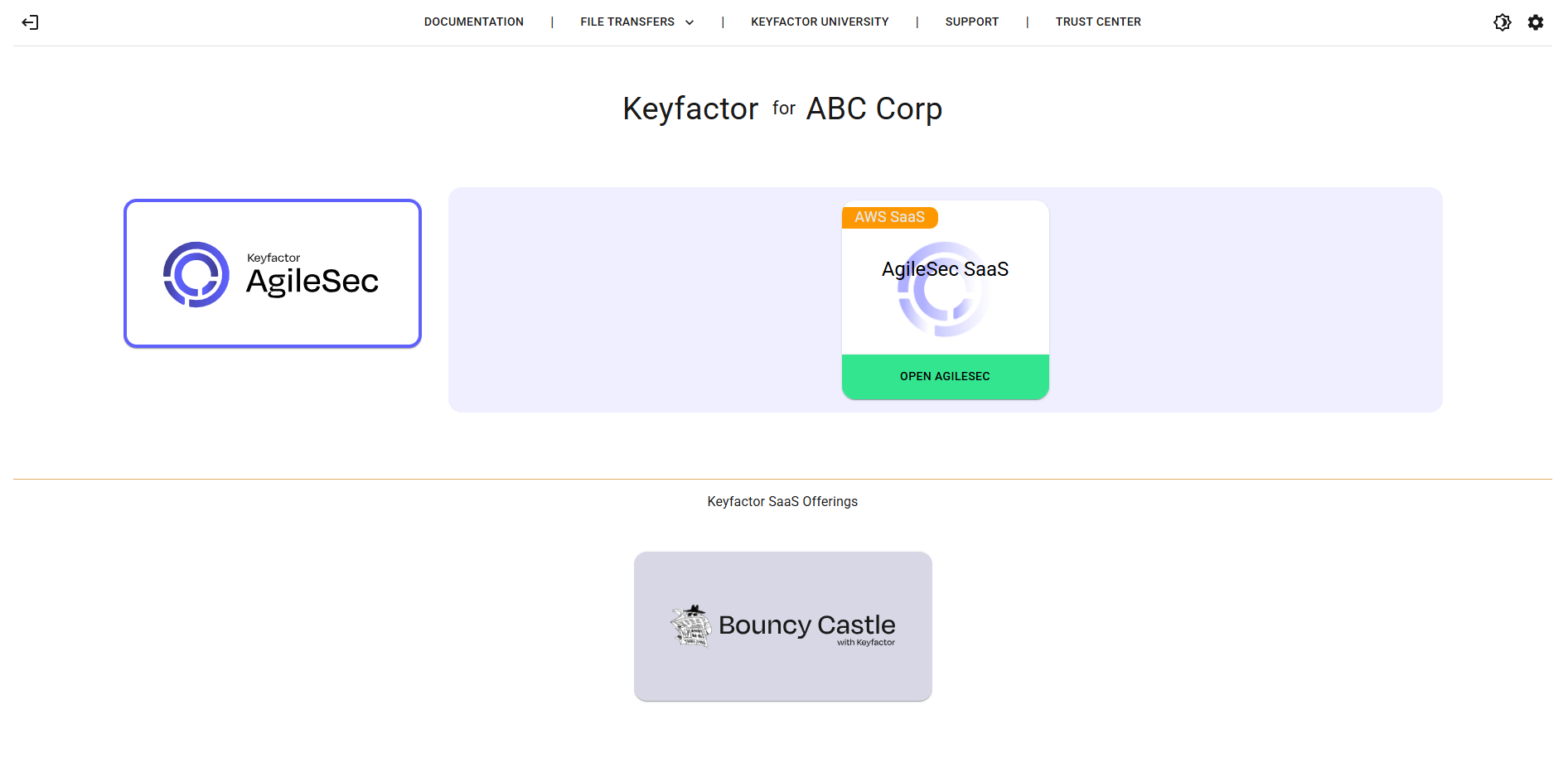The height and width of the screenshot is (772, 1568).
Task: Click the ABC Corp title text
Action: tap(874, 109)
